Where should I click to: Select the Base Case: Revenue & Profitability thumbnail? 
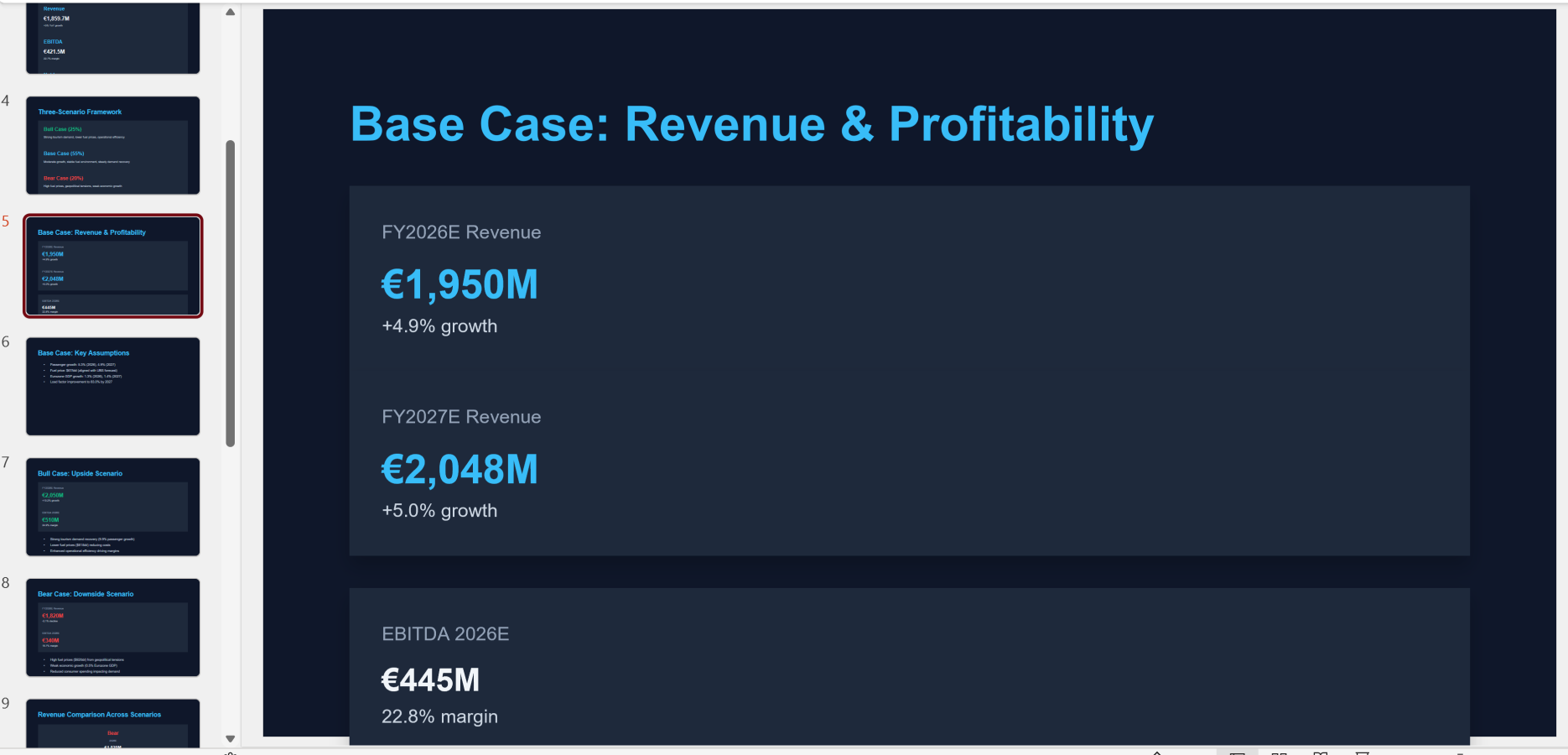[112, 266]
